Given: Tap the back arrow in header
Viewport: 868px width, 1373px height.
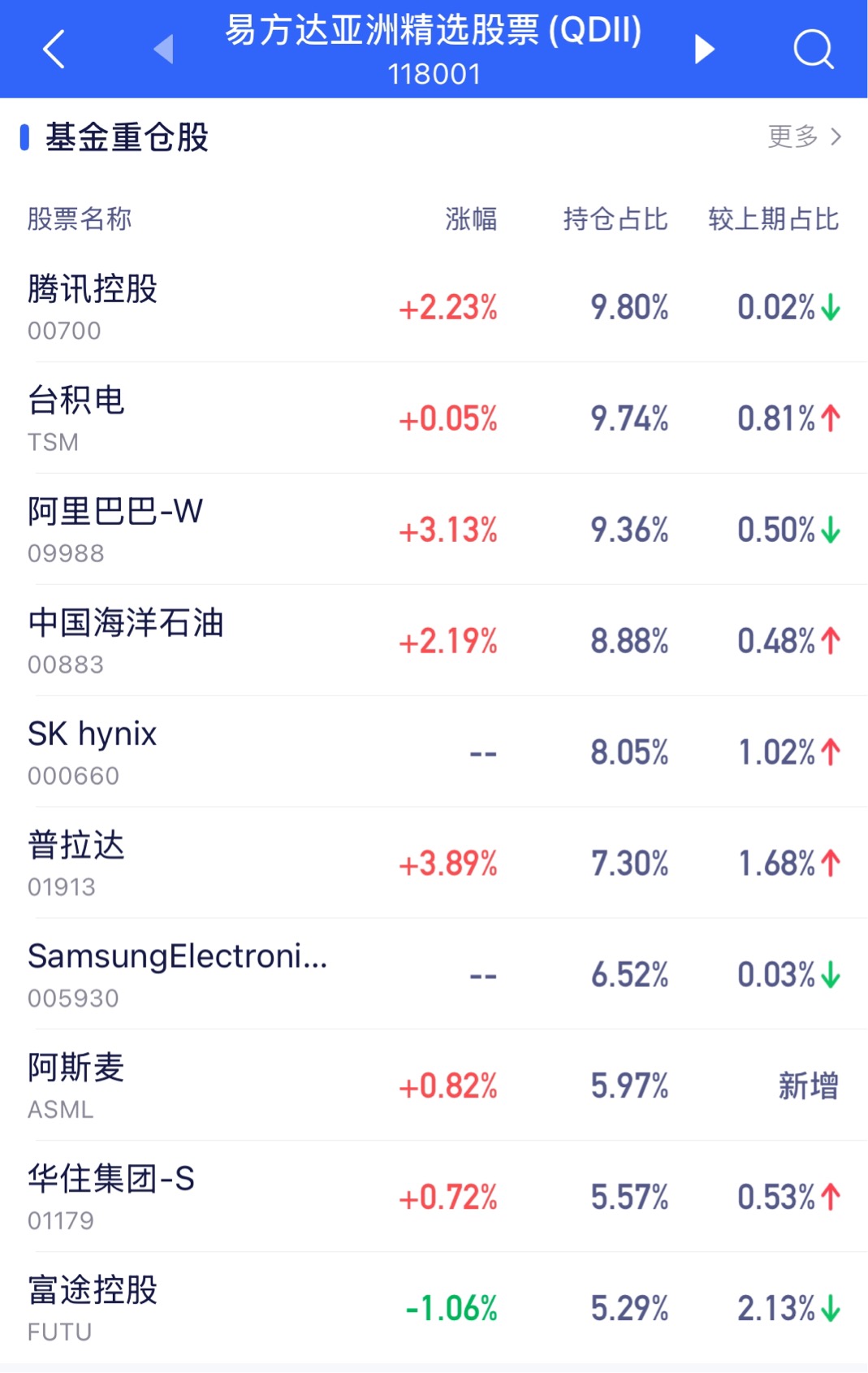Looking at the screenshot, I should 54,49.
